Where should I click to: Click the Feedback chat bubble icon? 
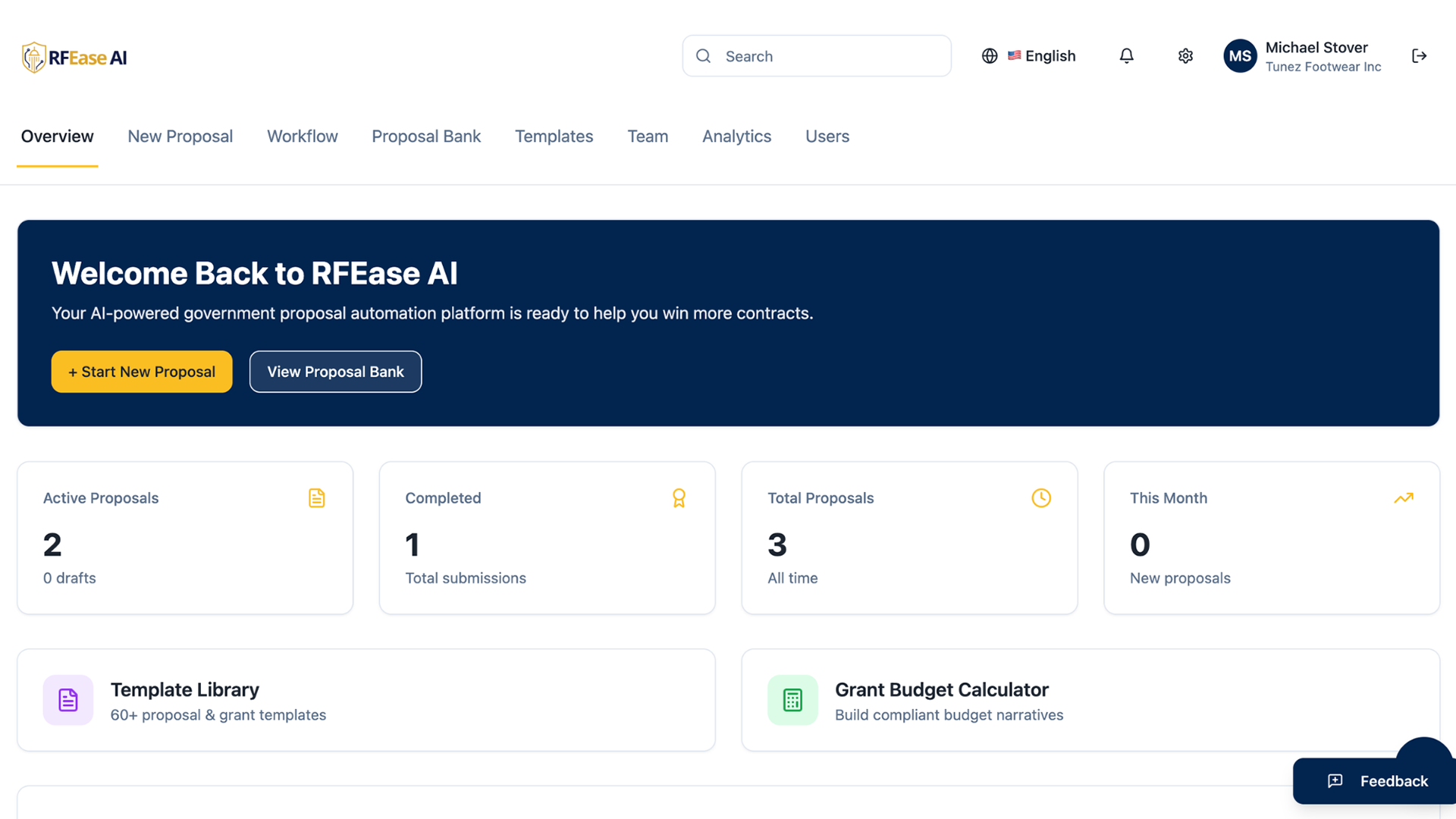pyautogui.click(x=1335, y=781)
